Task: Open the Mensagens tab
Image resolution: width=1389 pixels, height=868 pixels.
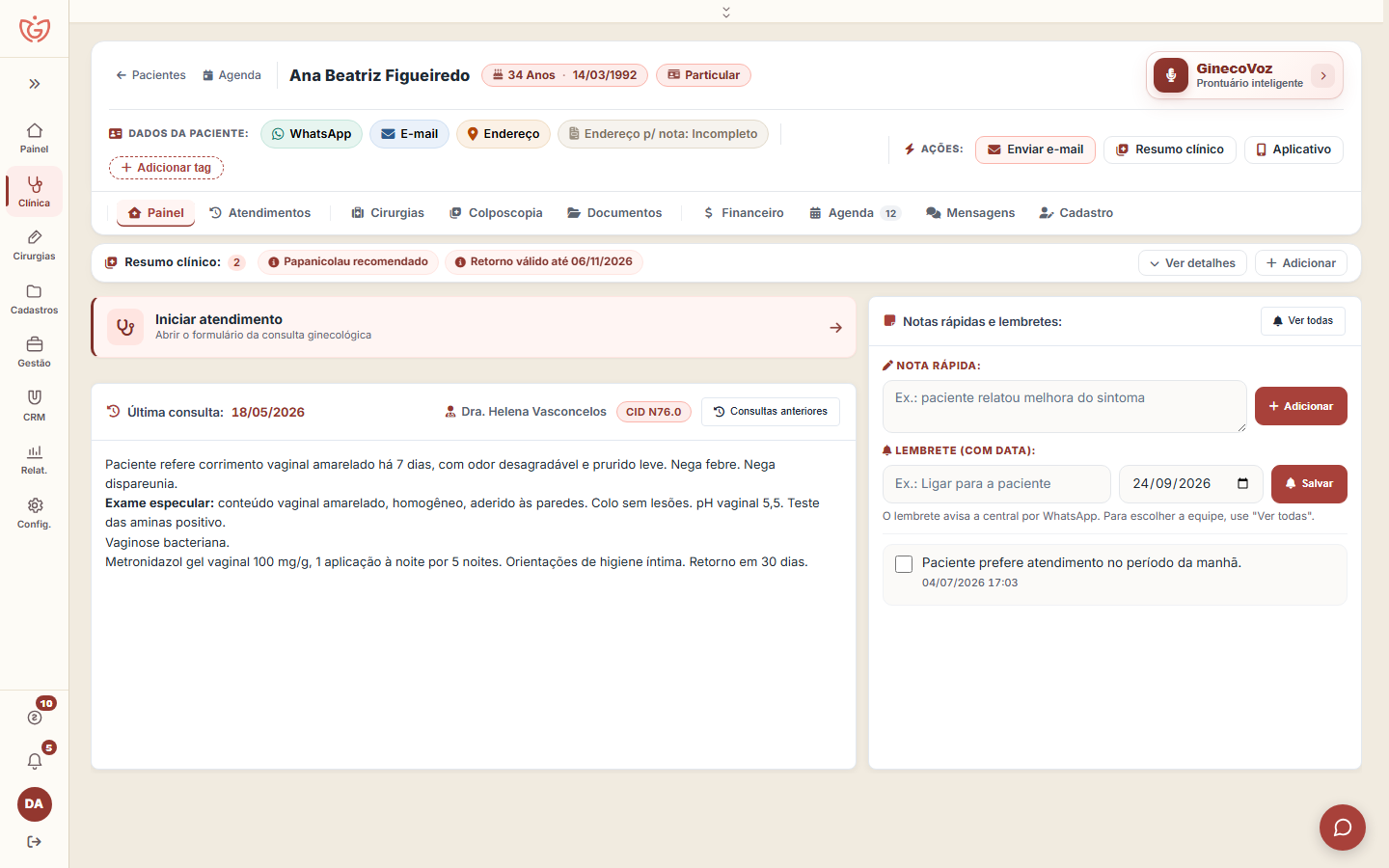Action: point(970,213)
